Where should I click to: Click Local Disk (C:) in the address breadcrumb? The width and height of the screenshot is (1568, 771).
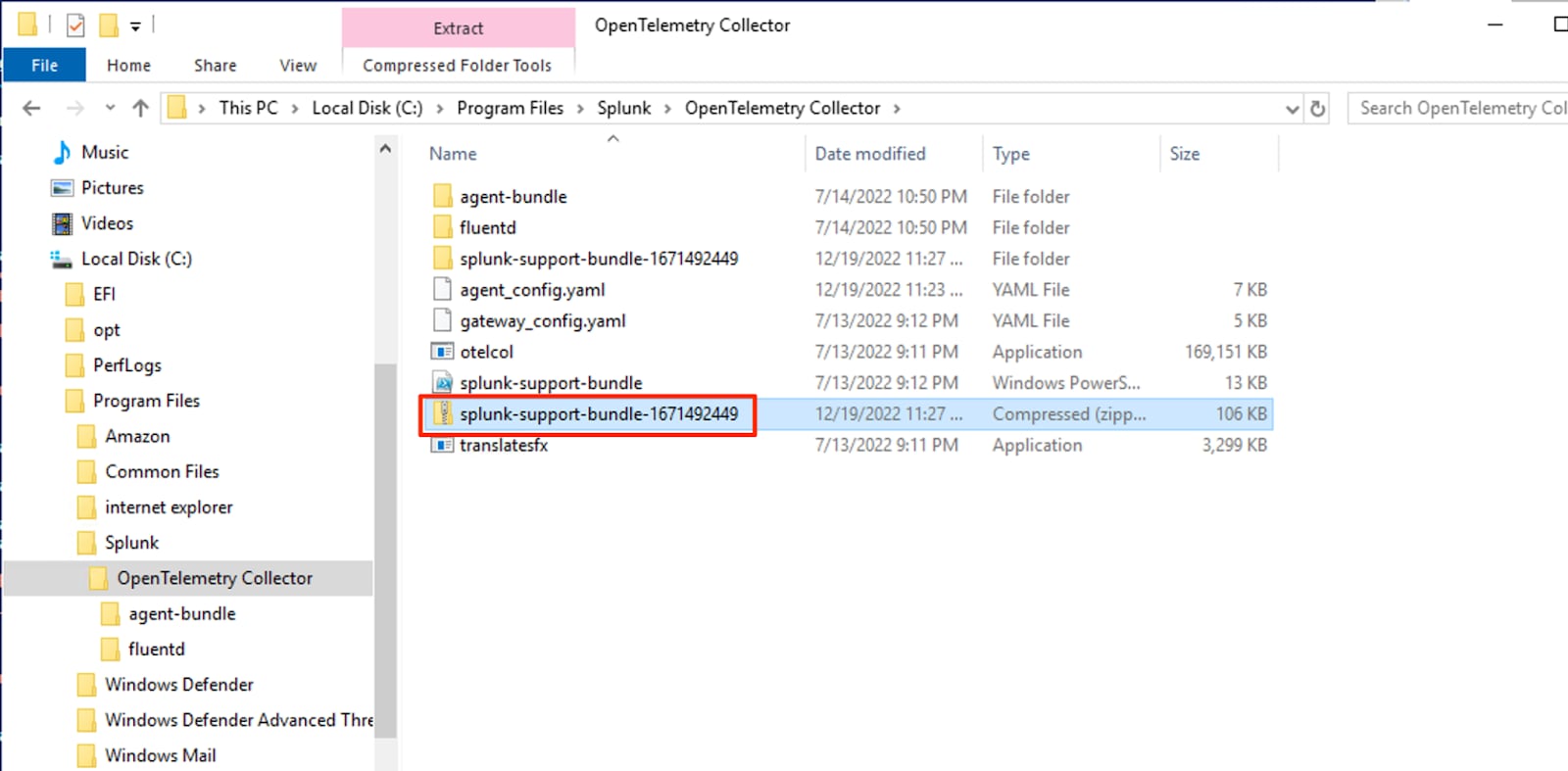pos(367,108)
